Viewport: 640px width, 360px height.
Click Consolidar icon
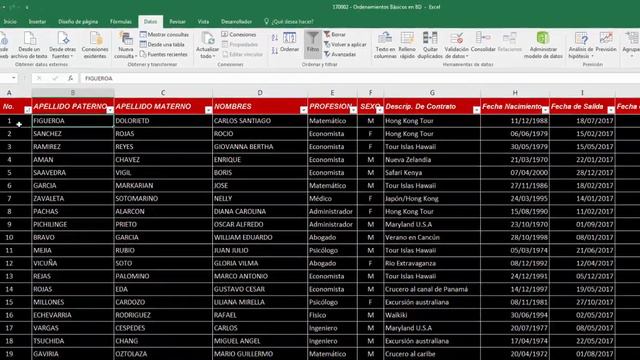tap(483, 42)
